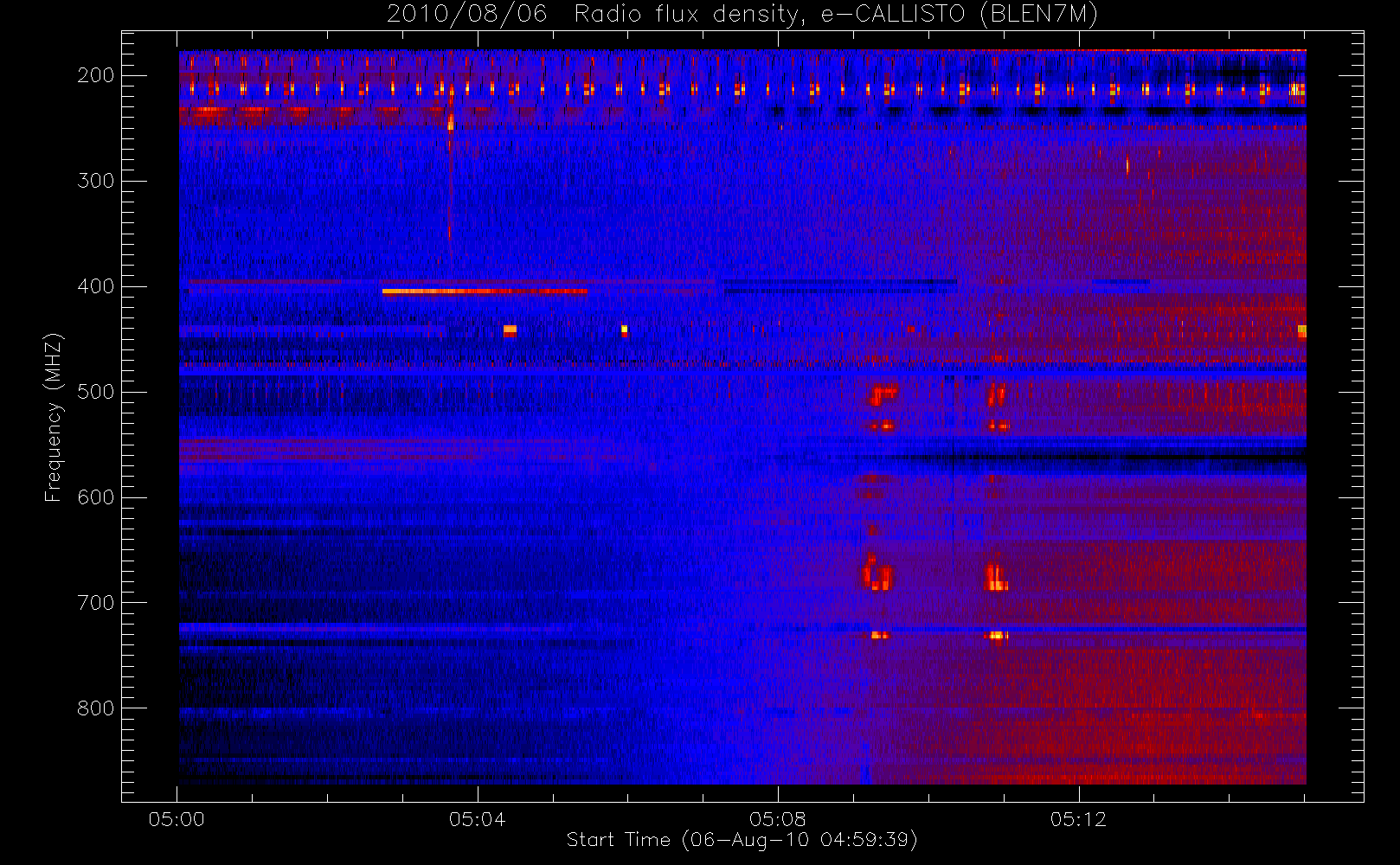
Task: Click the 05:08 time tick label
Action: coord(778,819)
